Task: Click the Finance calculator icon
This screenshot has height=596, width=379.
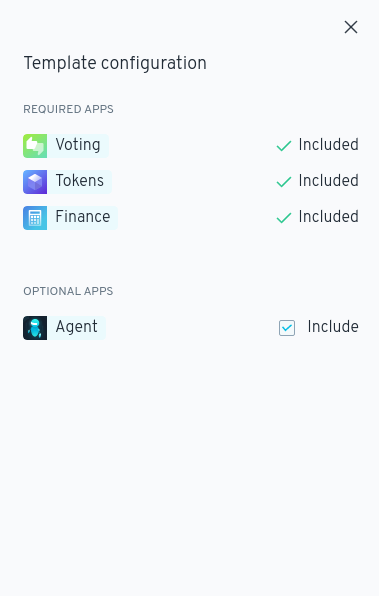Action: click(x=35, y=218)
